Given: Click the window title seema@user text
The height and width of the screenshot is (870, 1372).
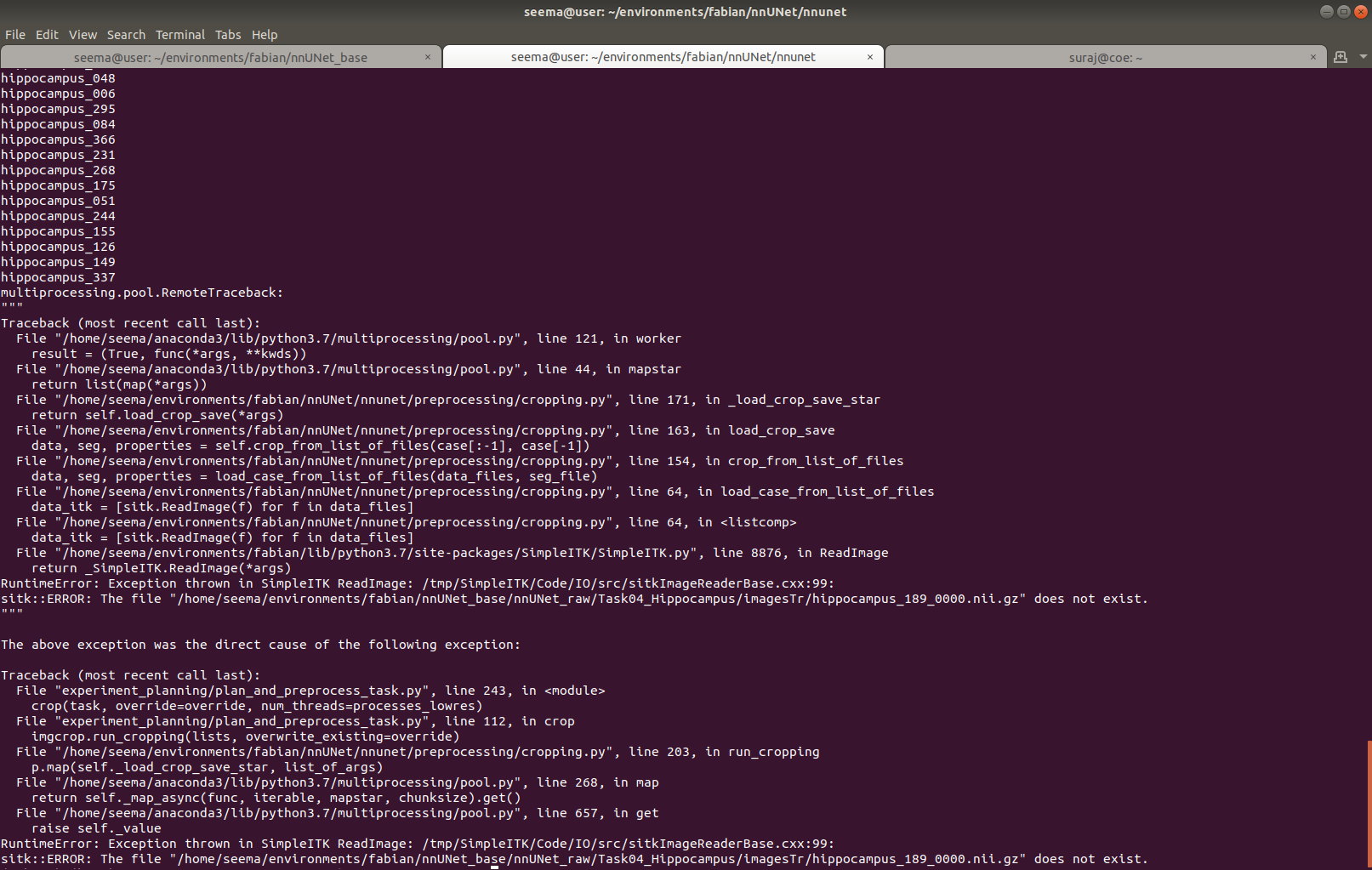Looking at the screenshot, I should (686, 12).
